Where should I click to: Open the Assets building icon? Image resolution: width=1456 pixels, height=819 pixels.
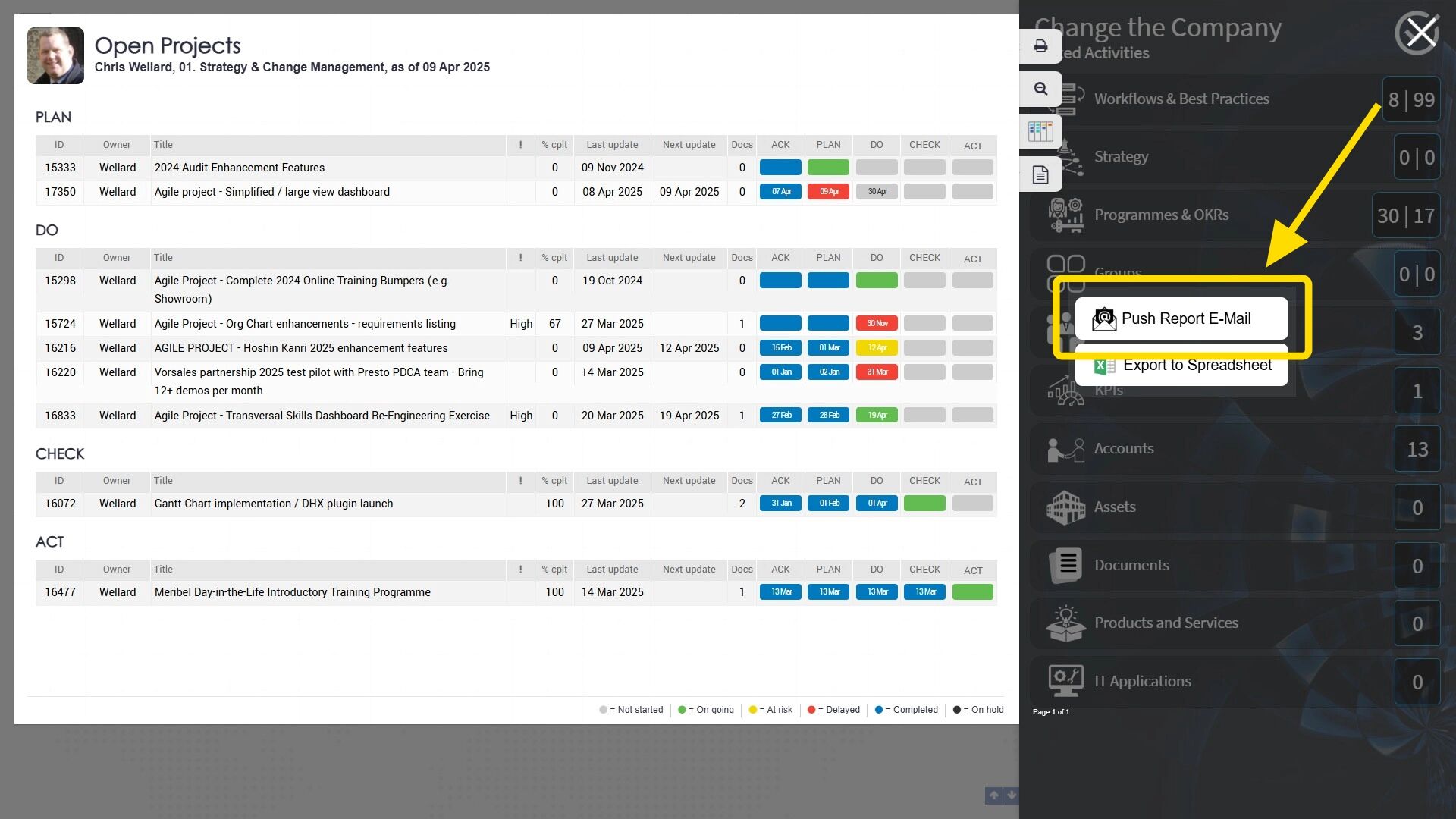point(1065,507)
